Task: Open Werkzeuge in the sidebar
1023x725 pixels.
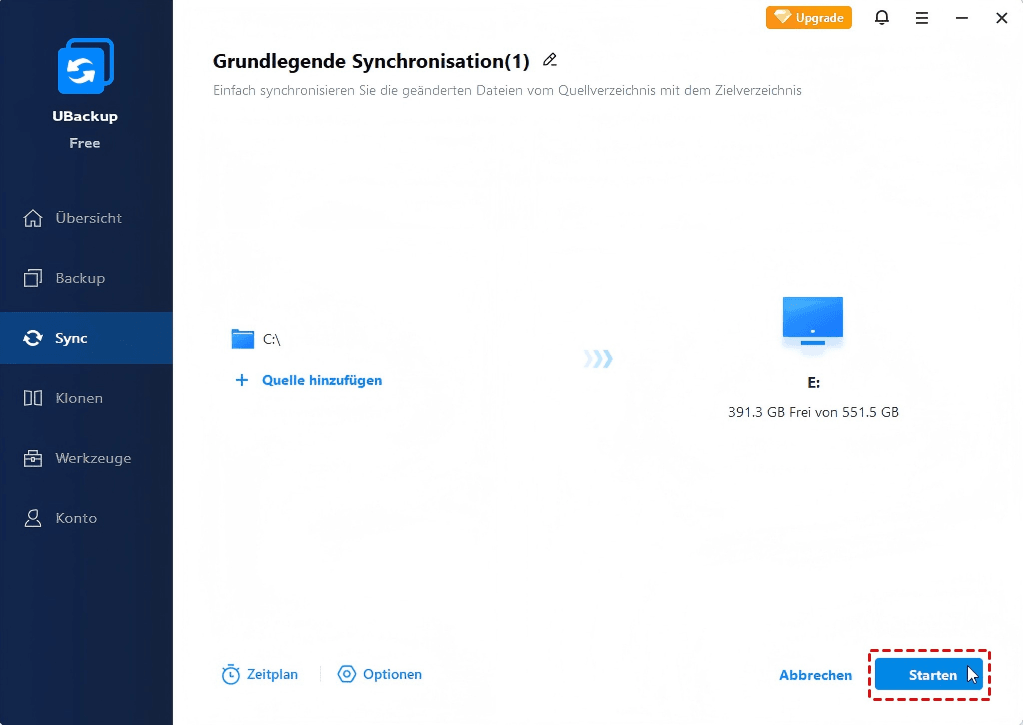Action: tap(92, 458)
